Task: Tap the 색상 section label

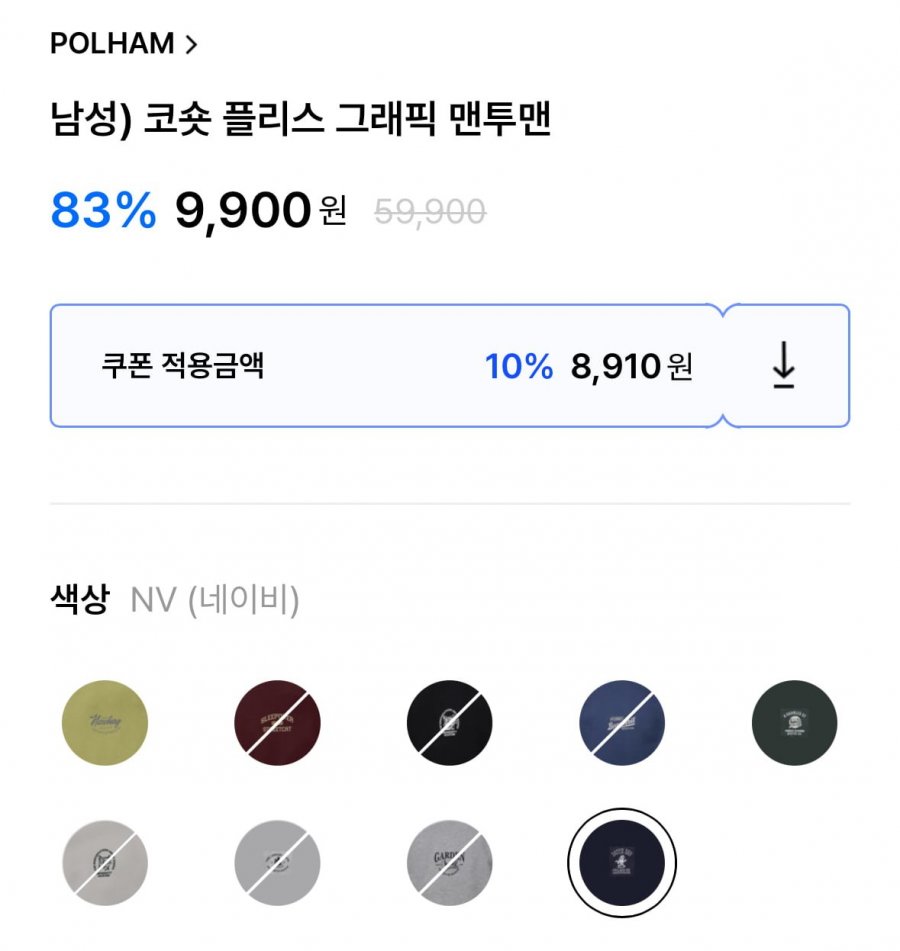Action: (x=79, y=600)
